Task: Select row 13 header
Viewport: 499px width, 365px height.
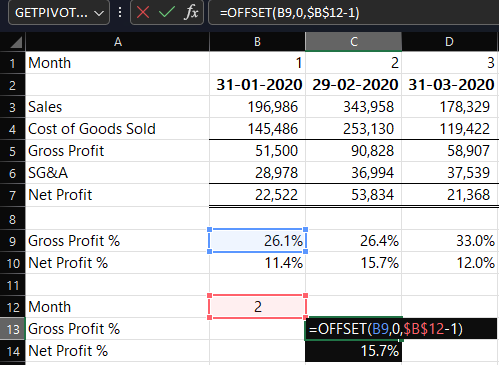Action: click(12, 329)
